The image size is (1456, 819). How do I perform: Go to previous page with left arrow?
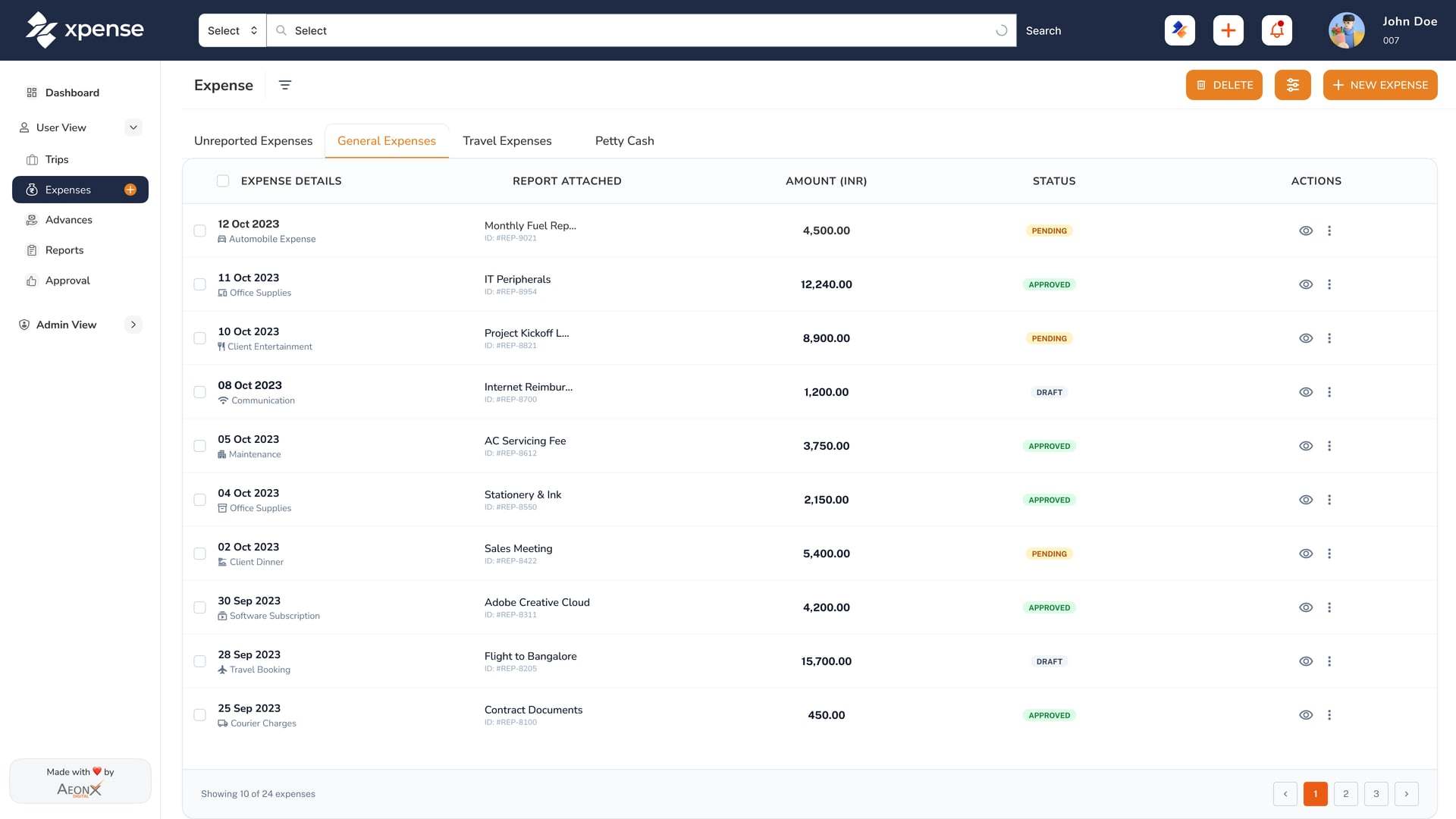pos(1285,794)
